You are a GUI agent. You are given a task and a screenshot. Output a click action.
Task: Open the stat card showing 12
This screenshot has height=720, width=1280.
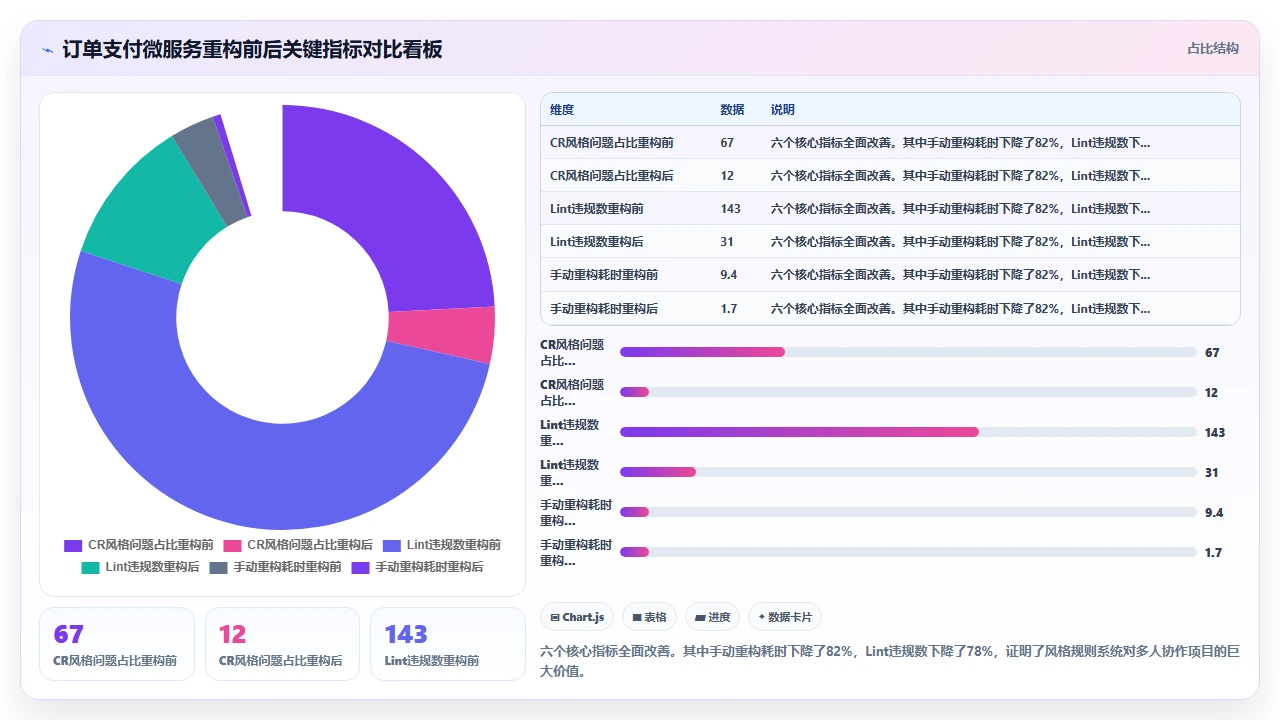282,644
